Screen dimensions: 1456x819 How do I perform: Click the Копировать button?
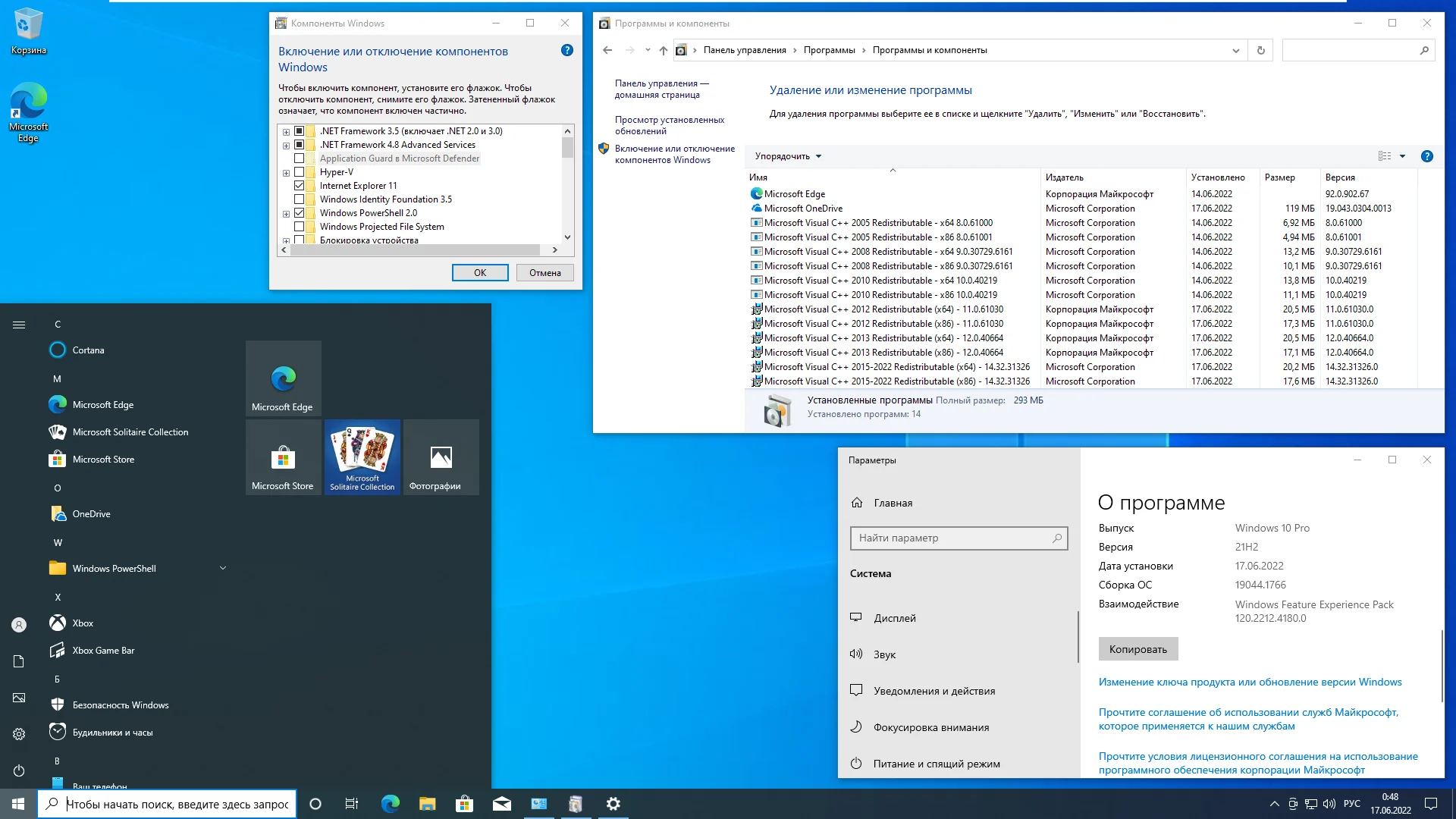pyautogui.click(x=1137, y=649)
